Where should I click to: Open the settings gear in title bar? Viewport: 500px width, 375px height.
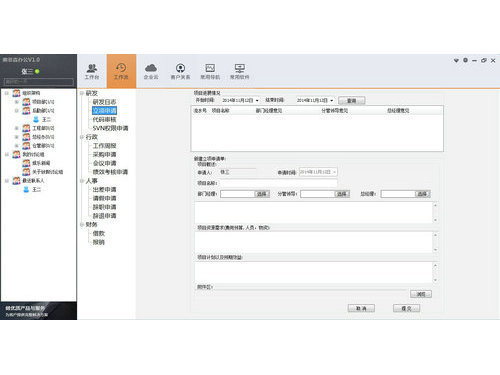pos(465,60)
